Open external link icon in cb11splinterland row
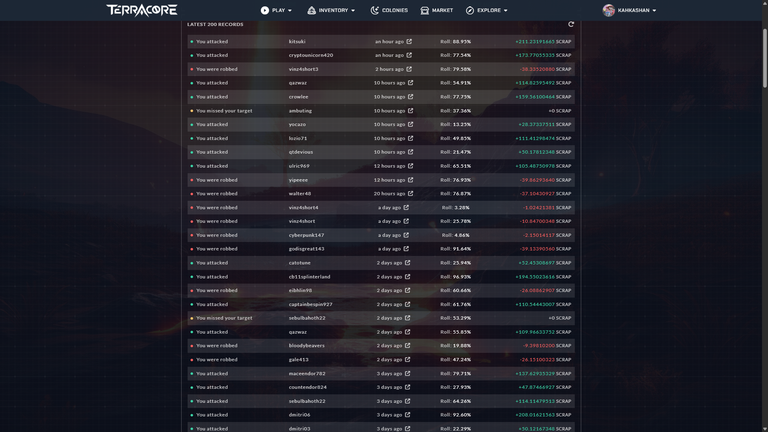This screenshot has width=768, height=432. tap(408, 277)
